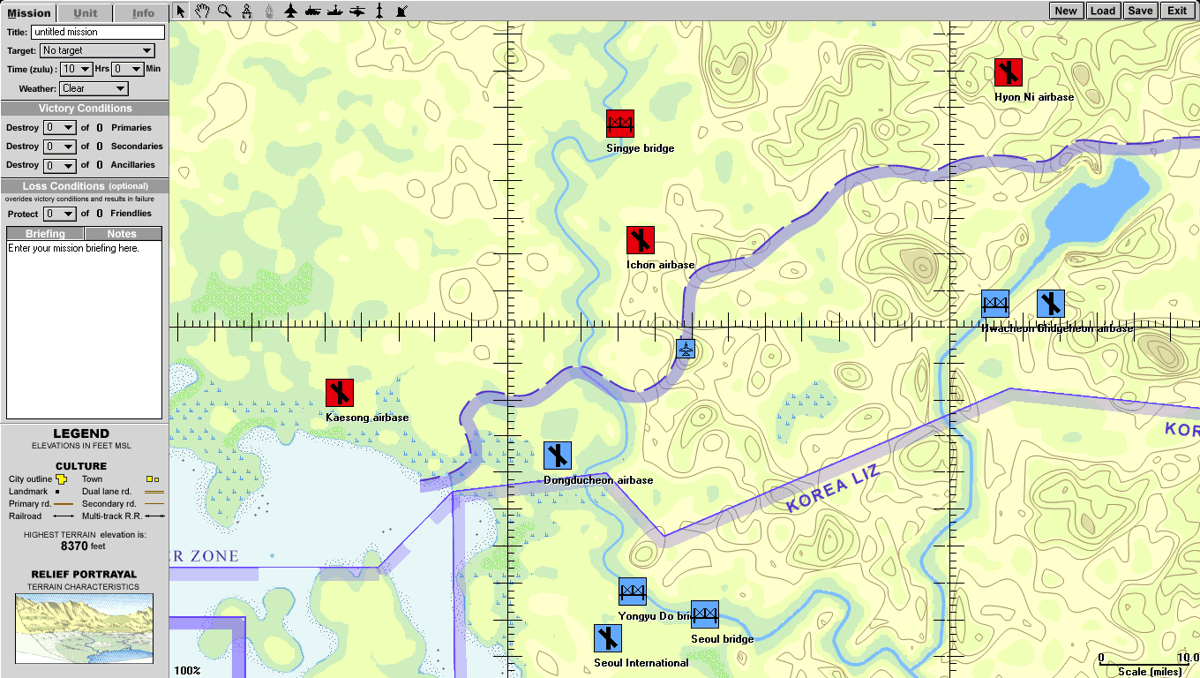Click the Seoul International airbase icon
Screen dimensions: 1200x678
pos(608,639)
